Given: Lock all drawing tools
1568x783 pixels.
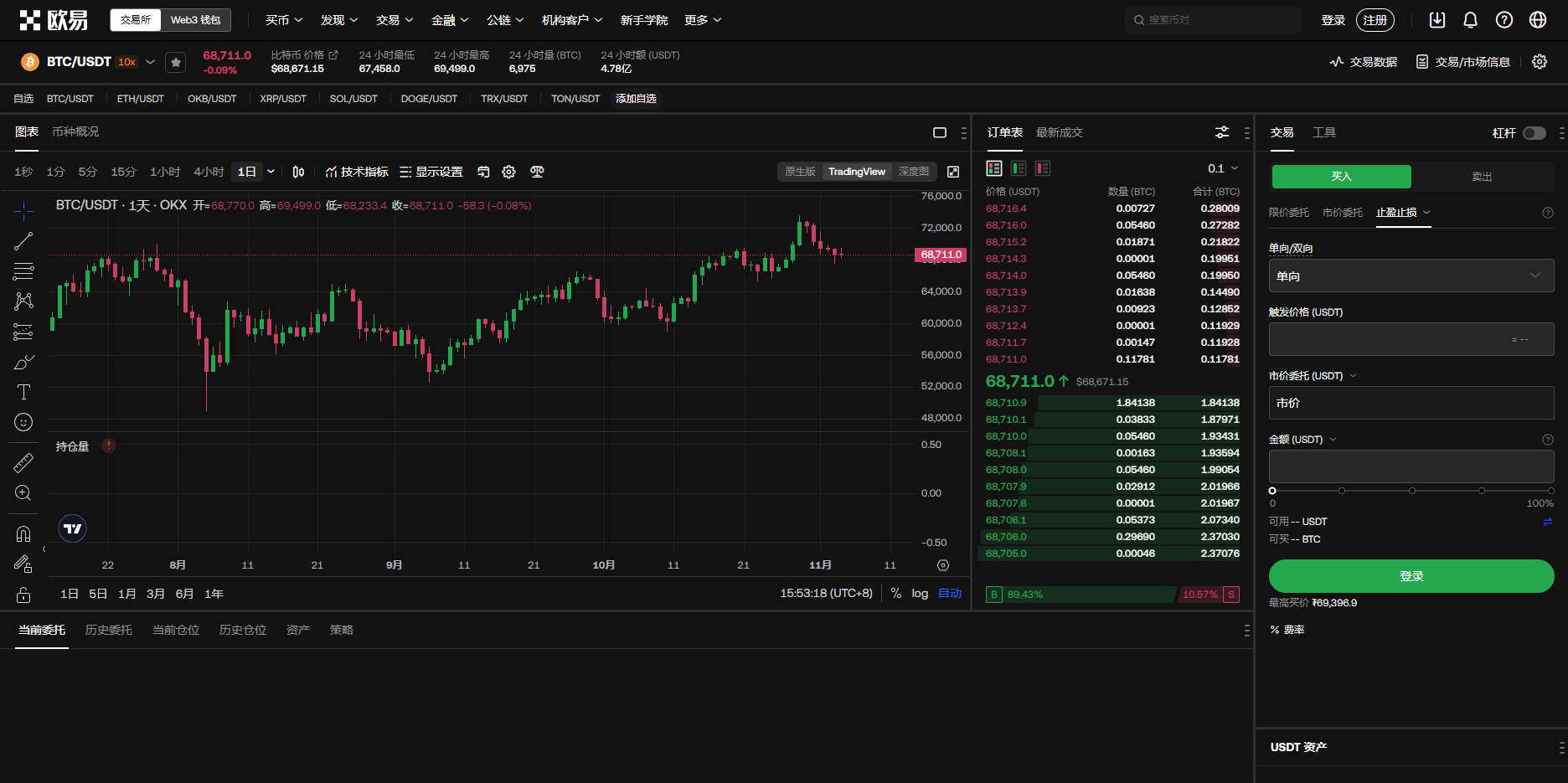Looking at the screenshot, I should [x=23, y=595].
